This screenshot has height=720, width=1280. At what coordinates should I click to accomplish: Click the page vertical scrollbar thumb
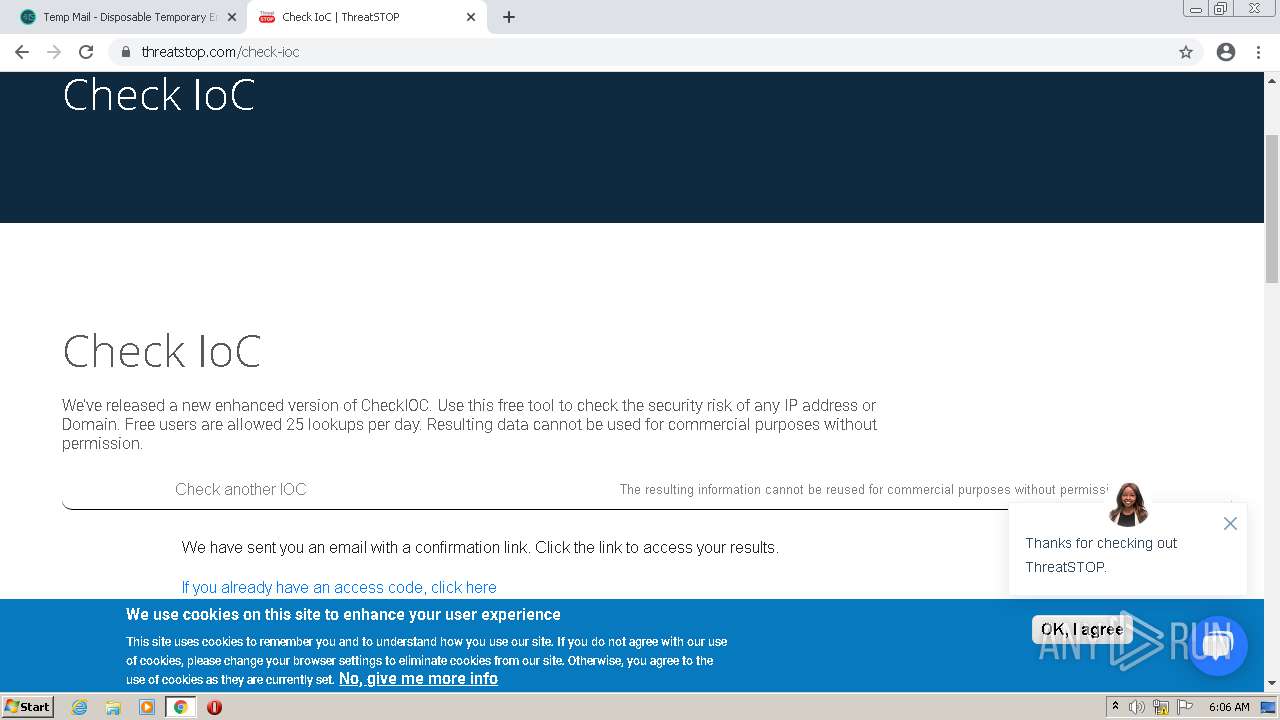[1272, 208]
